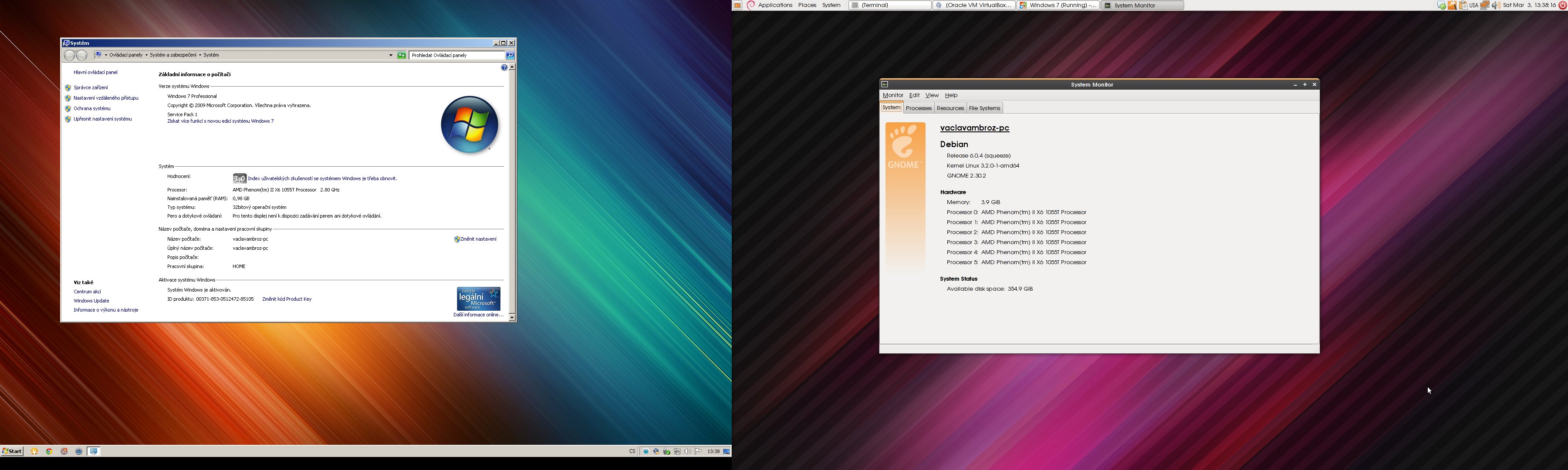1568x470 pixels.
Task: Click the red round icon in the Windows taskbar
Action: [64, 451]
